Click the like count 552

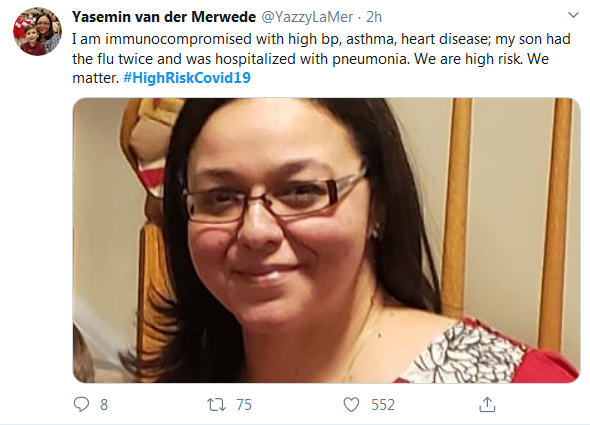pos(383,405)
